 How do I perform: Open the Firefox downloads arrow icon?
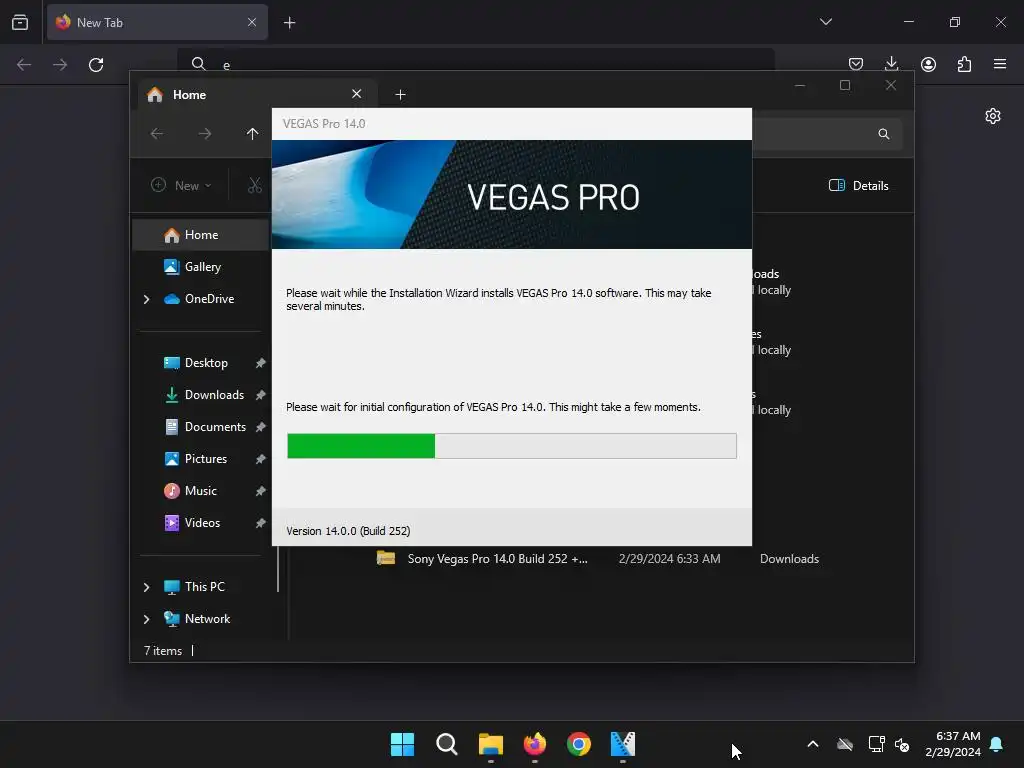tap(891, 64)
